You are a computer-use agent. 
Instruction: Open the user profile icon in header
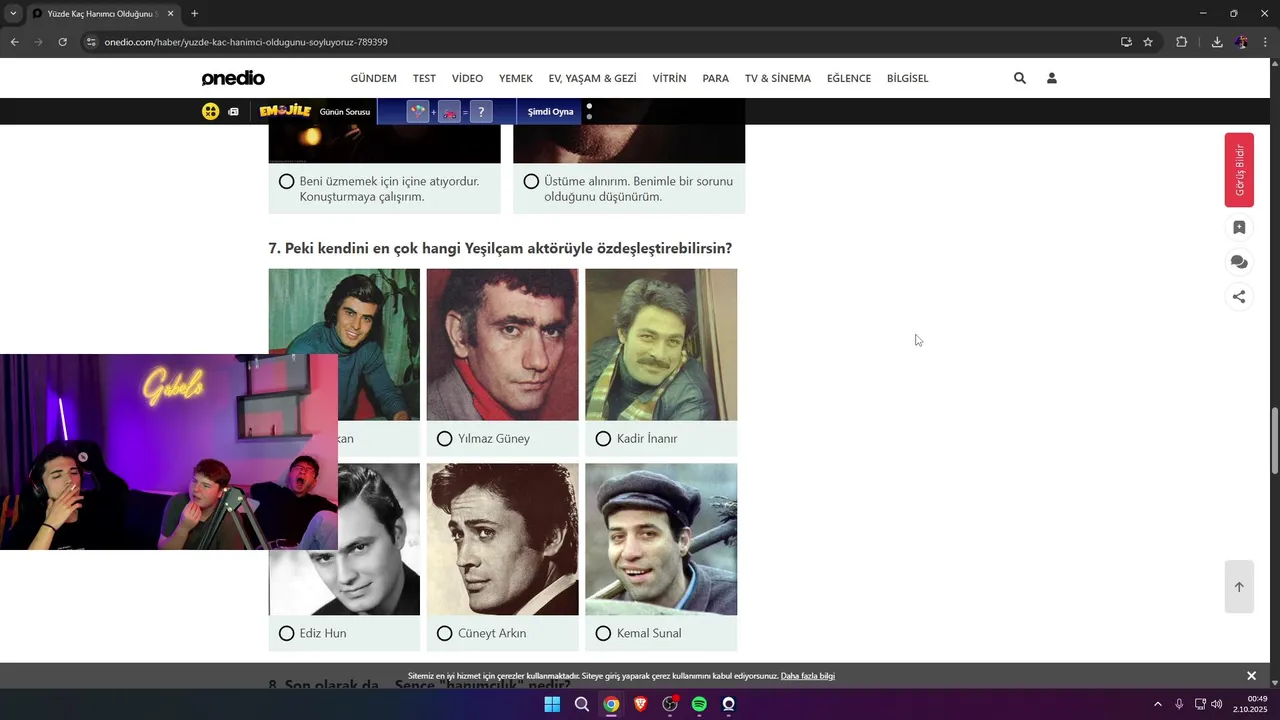[1052, 78]
